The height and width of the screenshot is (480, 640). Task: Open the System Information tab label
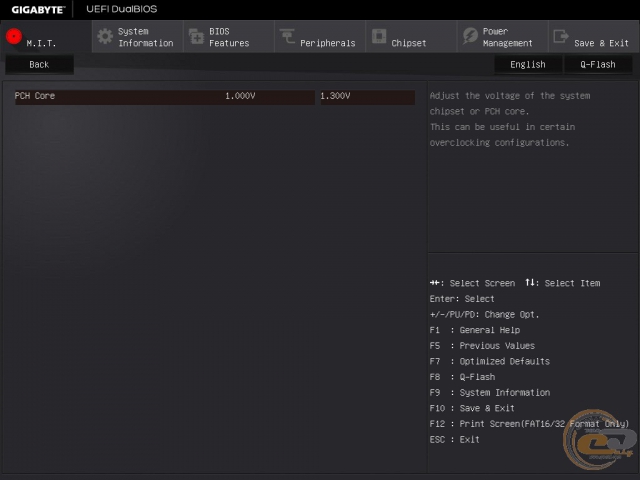click(x=145, y=38)
